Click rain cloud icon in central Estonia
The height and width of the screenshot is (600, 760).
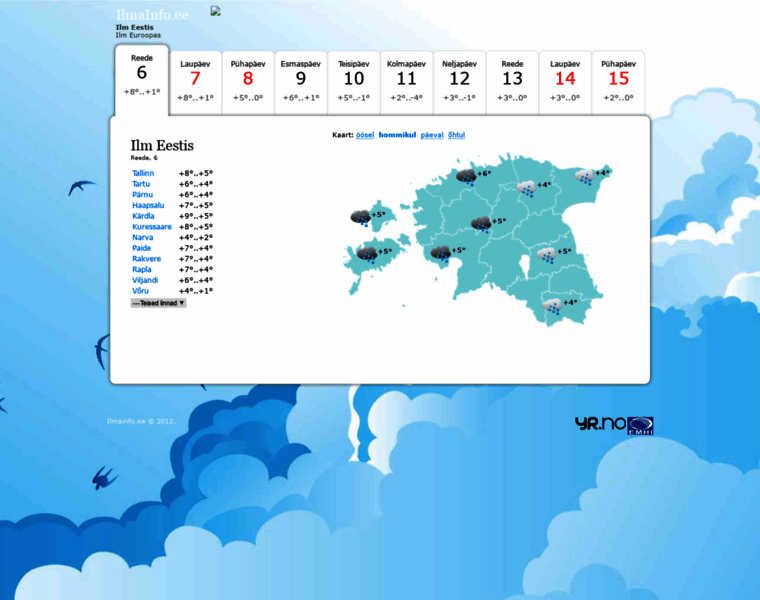[x=481, y=225]
